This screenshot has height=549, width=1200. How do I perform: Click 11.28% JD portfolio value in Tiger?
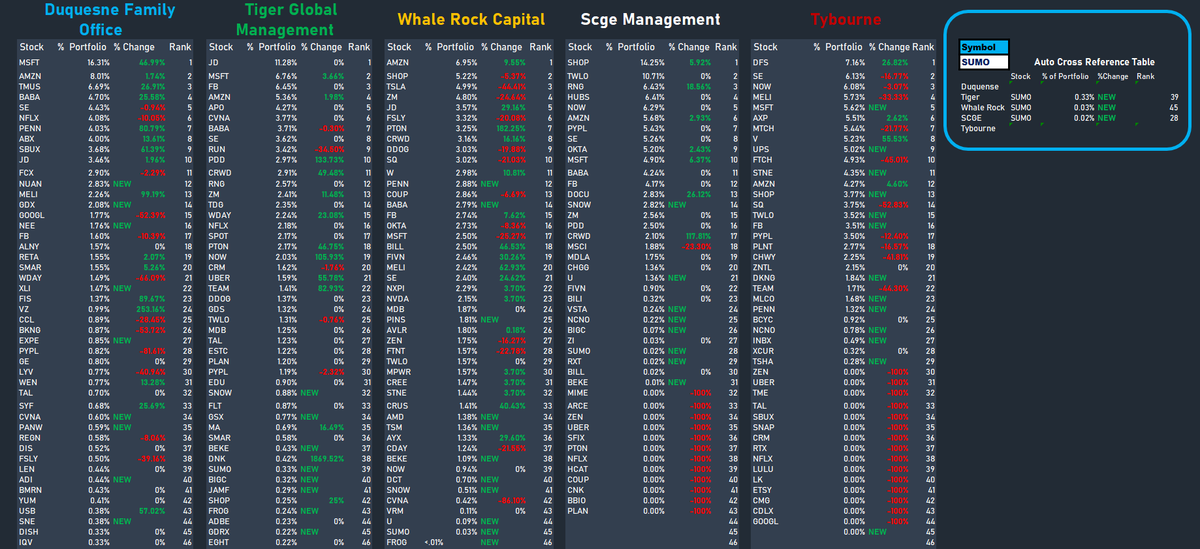[283, 61]
